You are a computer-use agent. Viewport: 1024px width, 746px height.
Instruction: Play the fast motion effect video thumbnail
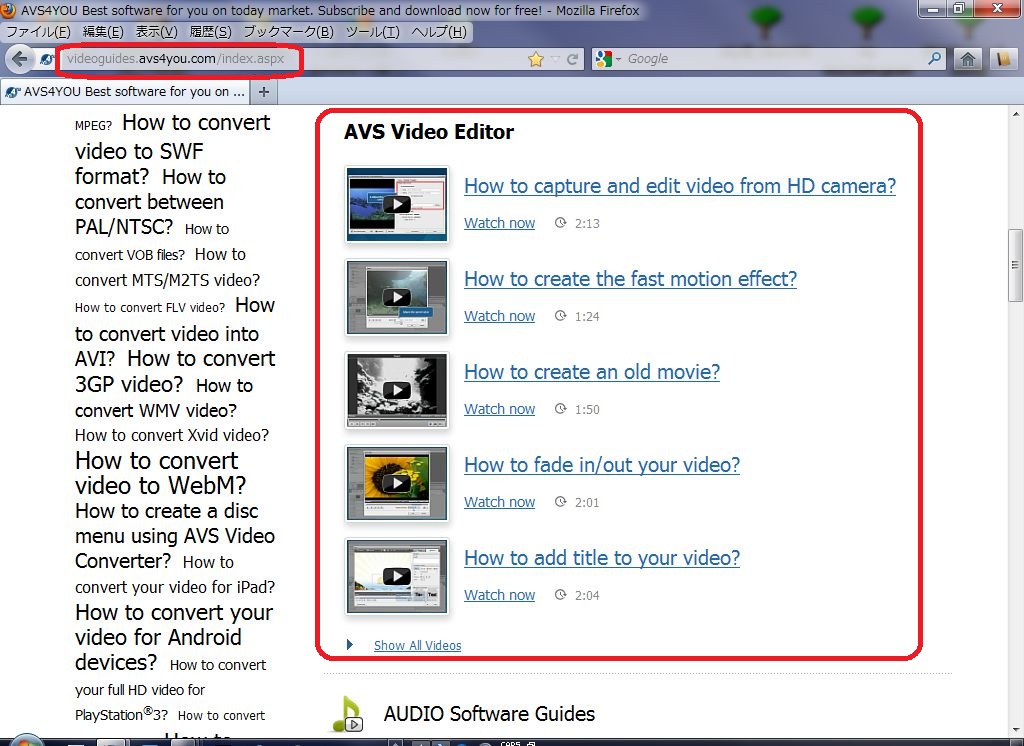tap(396, 297)
